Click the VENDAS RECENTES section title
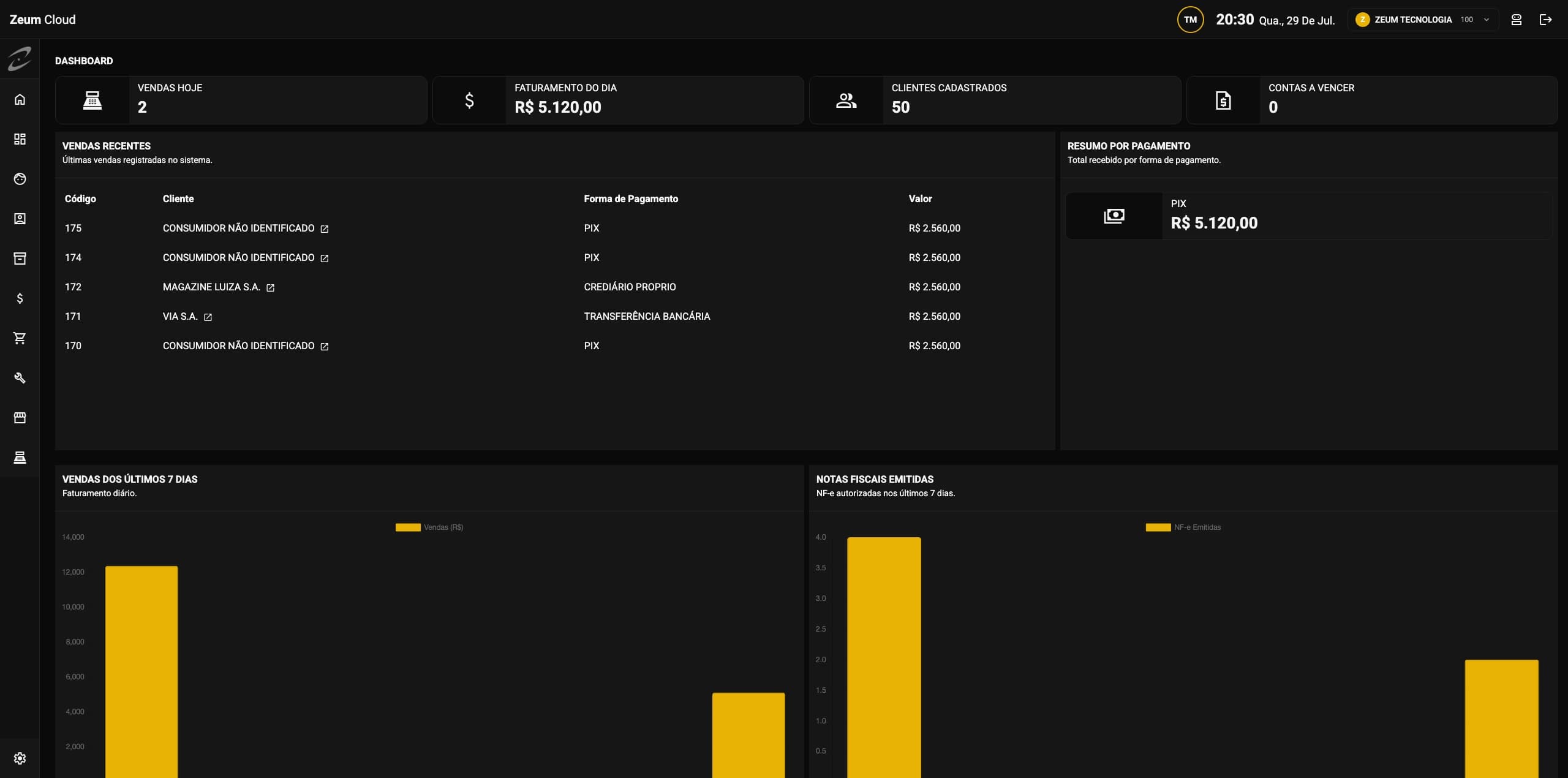Image resolution: width=1568 pixels, height=778 pixels. [107, 146]
